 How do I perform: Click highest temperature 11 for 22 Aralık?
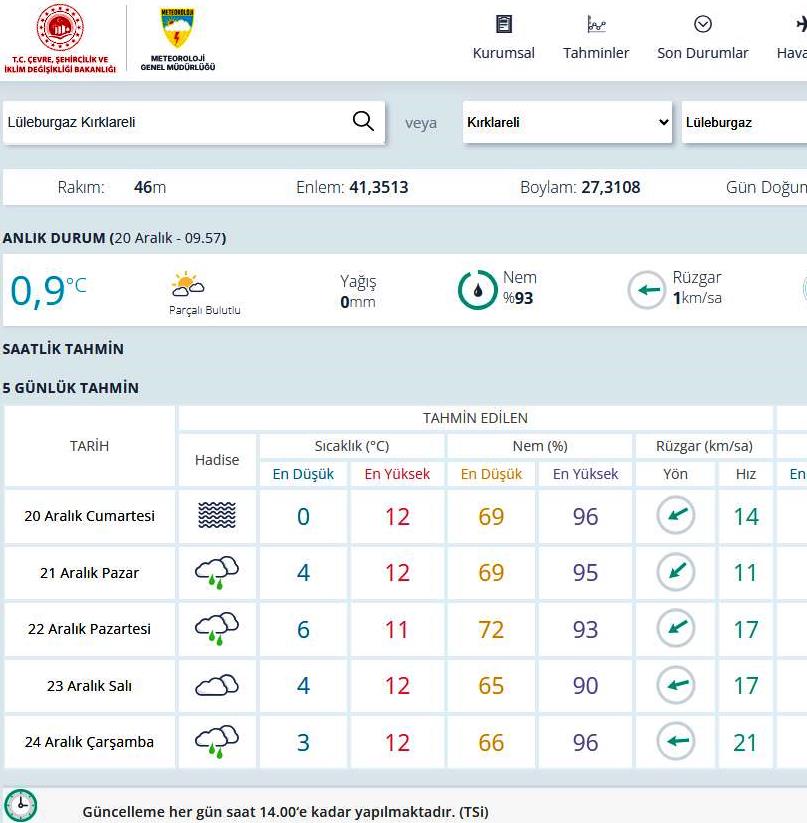click(397, 629)
